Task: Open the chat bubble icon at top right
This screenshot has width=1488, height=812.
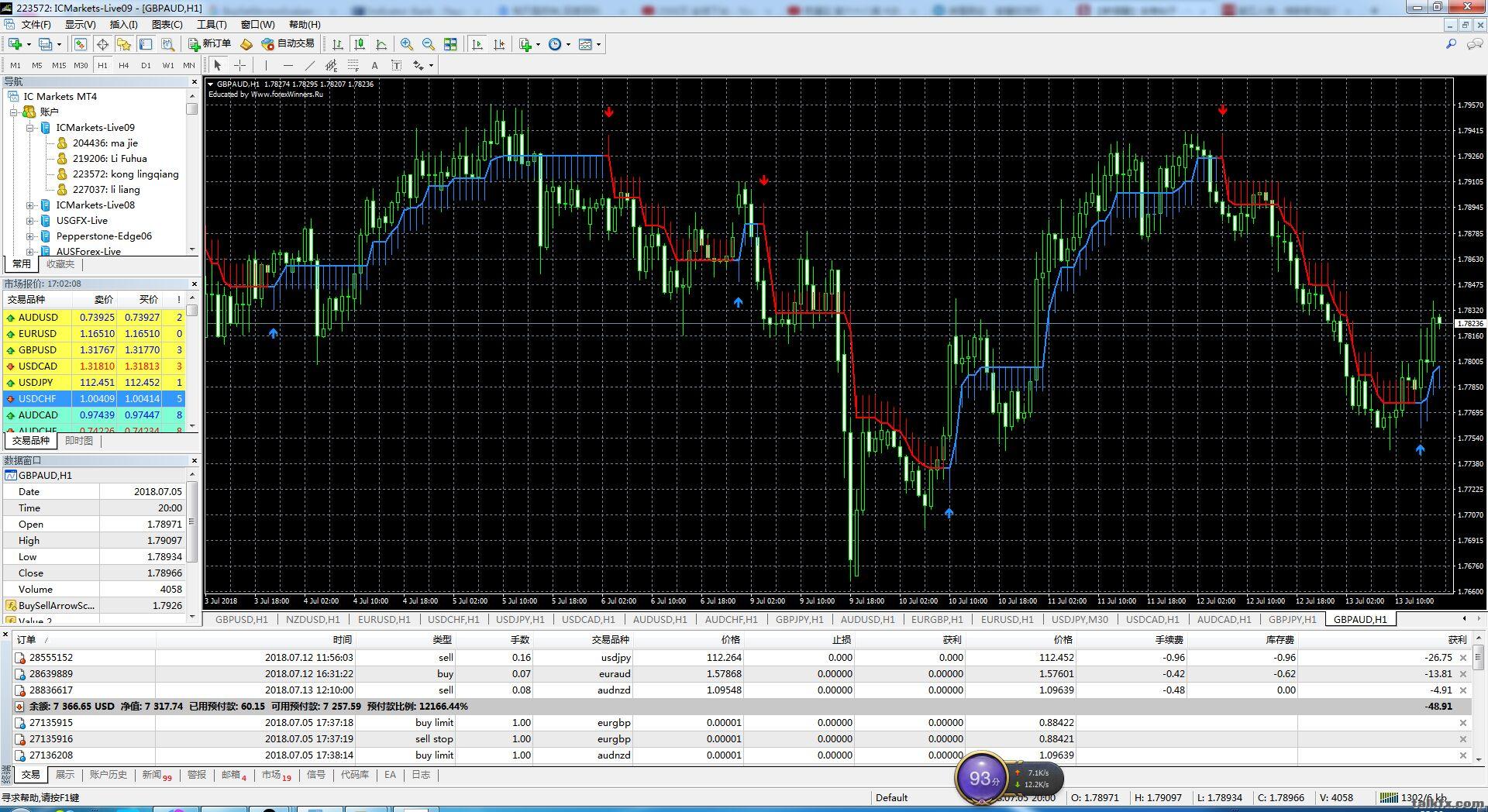Action: tap(1475, 44)
